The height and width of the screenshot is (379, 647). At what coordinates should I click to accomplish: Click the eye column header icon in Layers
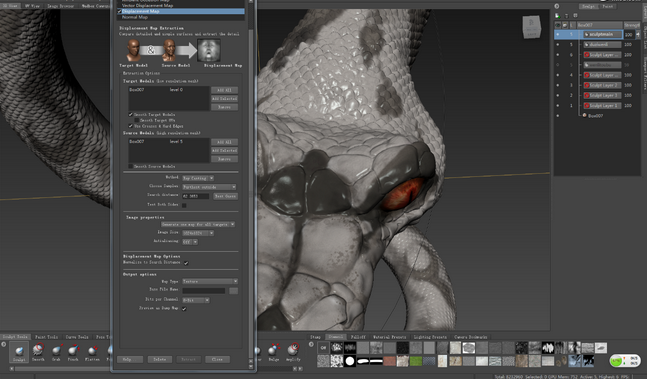[x=558, y=25]
